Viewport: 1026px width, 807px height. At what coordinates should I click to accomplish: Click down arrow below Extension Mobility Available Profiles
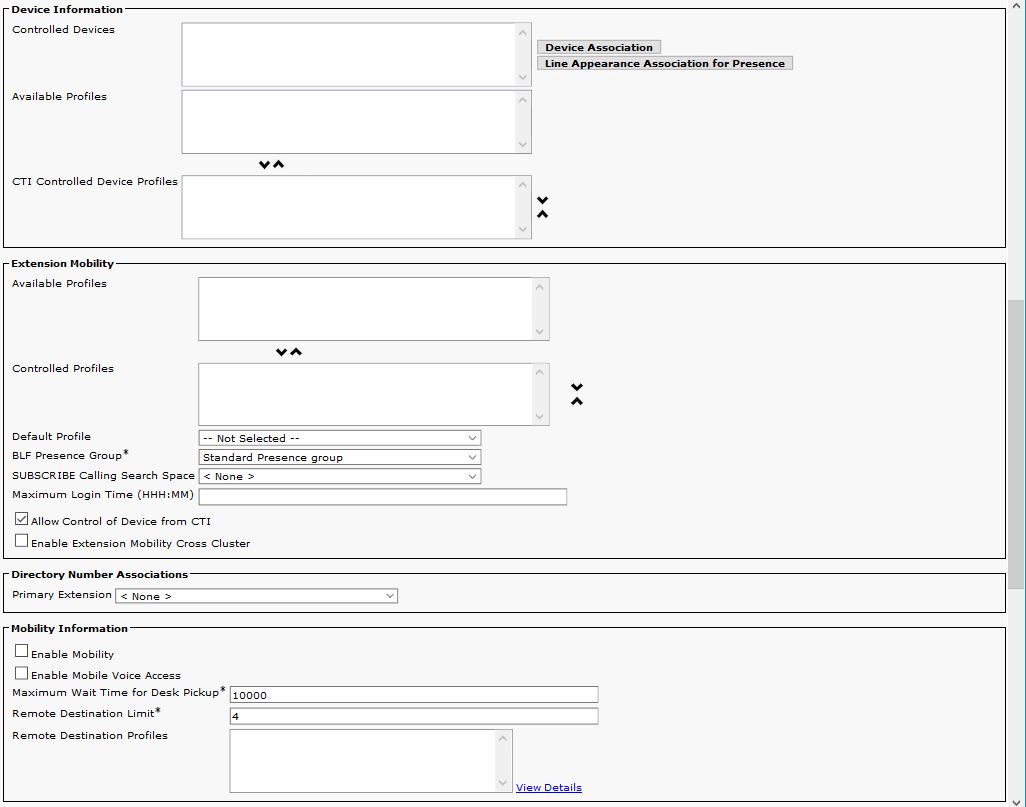[281, 352]
